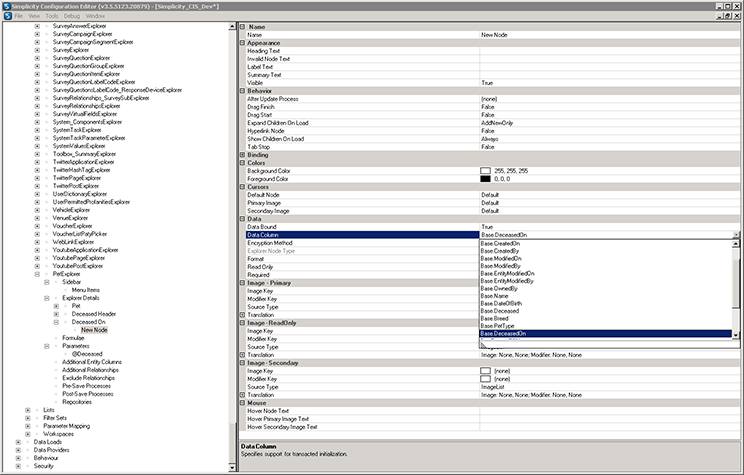Screen dimensions: 744x475
Task: Select the VoucherExplorer tree item
Action: (x=72, y=226)
